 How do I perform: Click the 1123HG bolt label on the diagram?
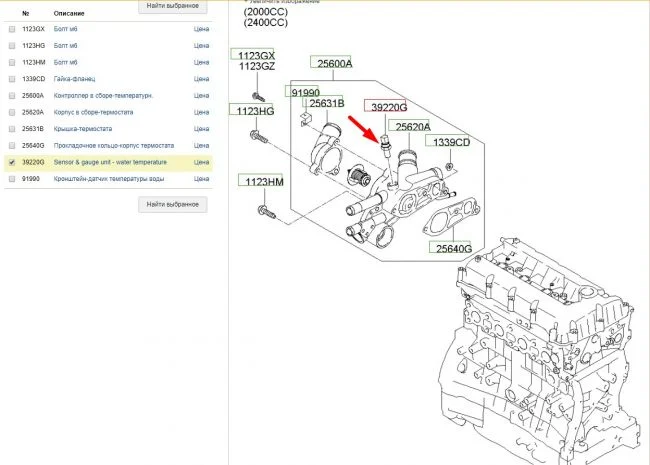click(253, 110)
